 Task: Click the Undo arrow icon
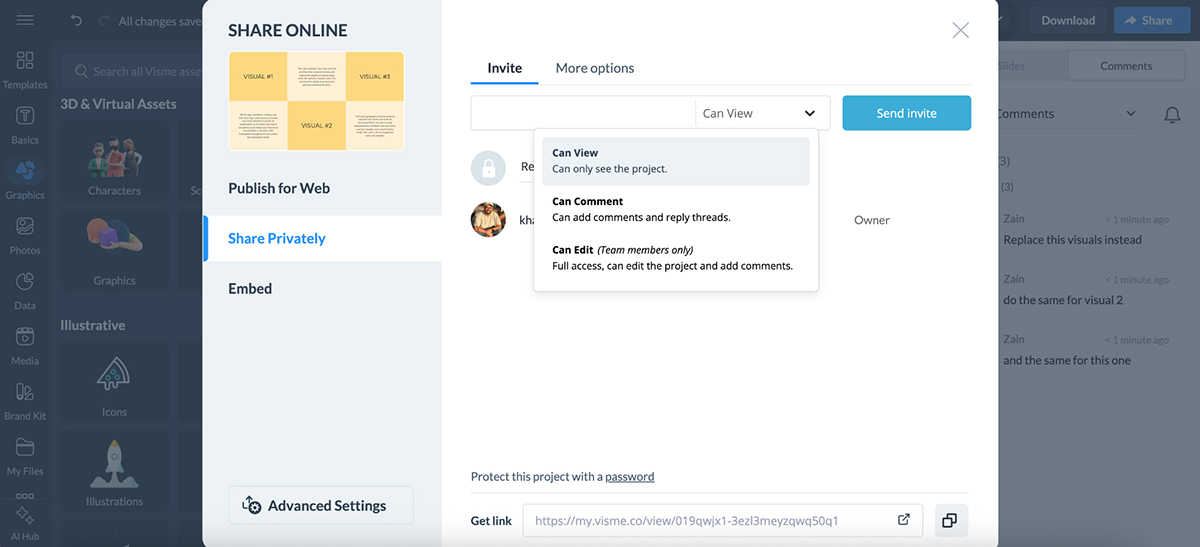pyautogui.click(x=77, y=20)
